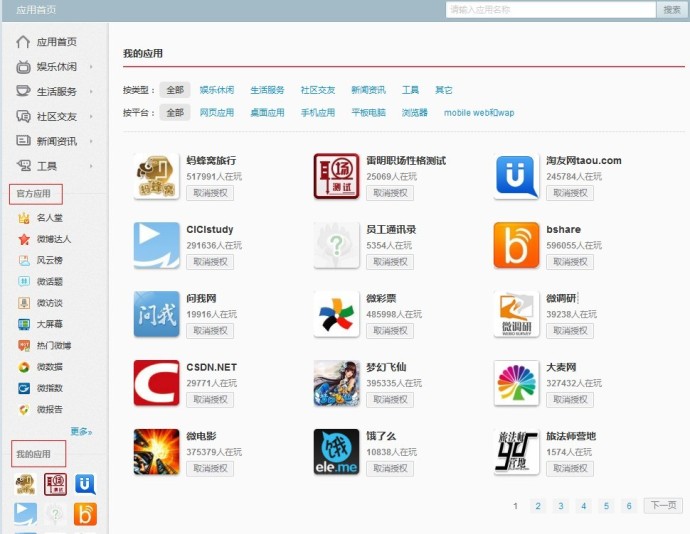The width and height of the screenshot is (690, 534).
Task: Click 取消授权 under CSDN.NET
Action: pyautogui.click(x=210, y=400)
